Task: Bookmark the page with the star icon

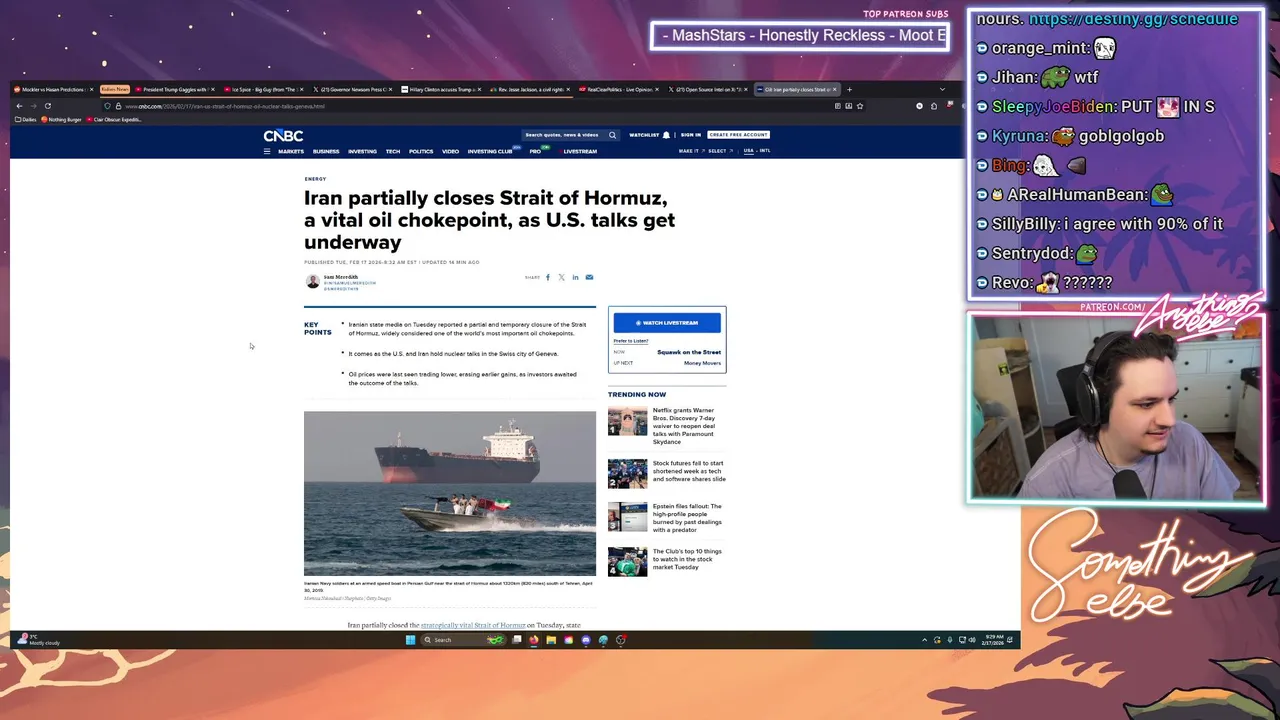Action: click(x=859, y=106)
